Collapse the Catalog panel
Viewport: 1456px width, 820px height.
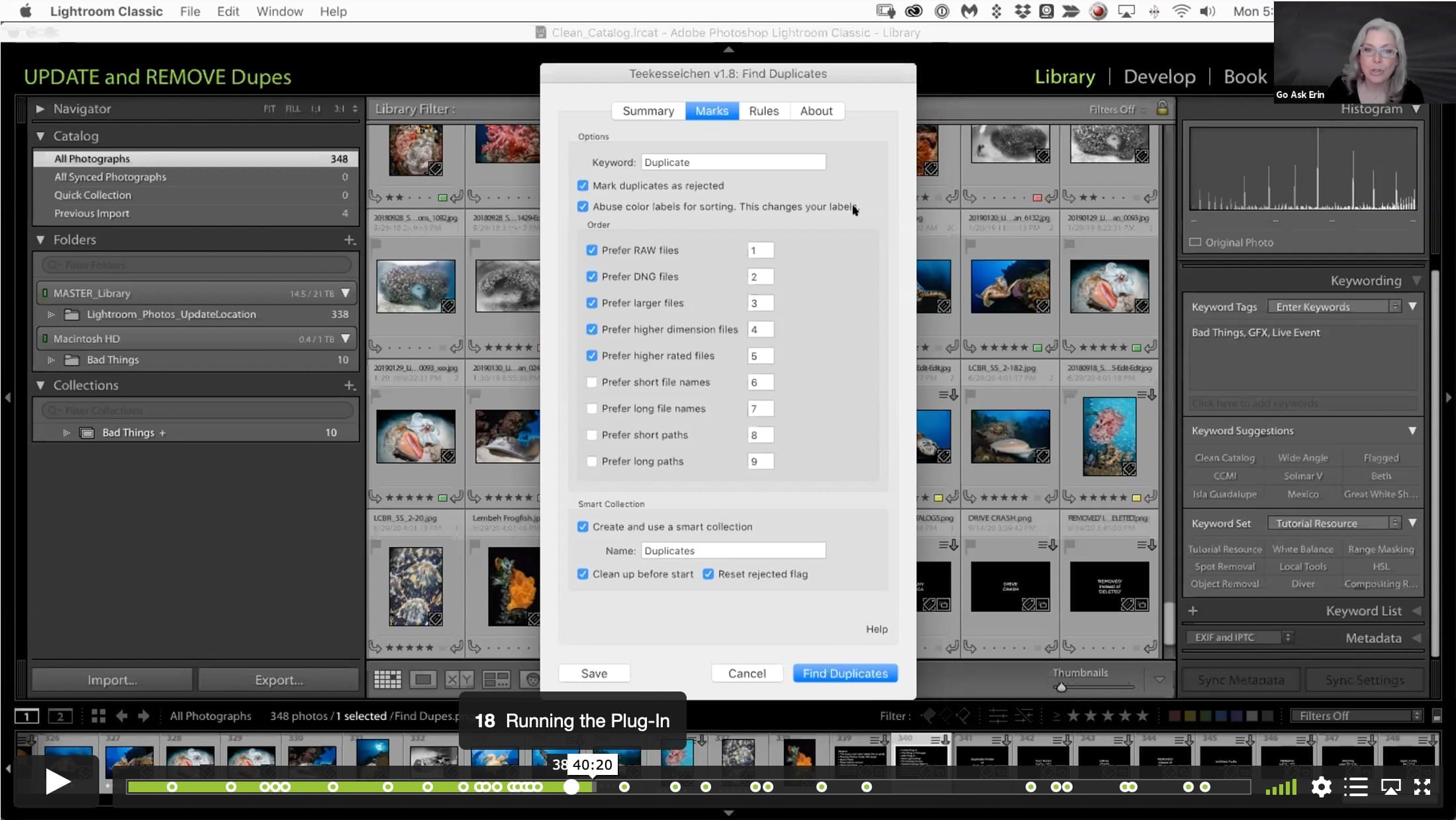coord(40,136)
